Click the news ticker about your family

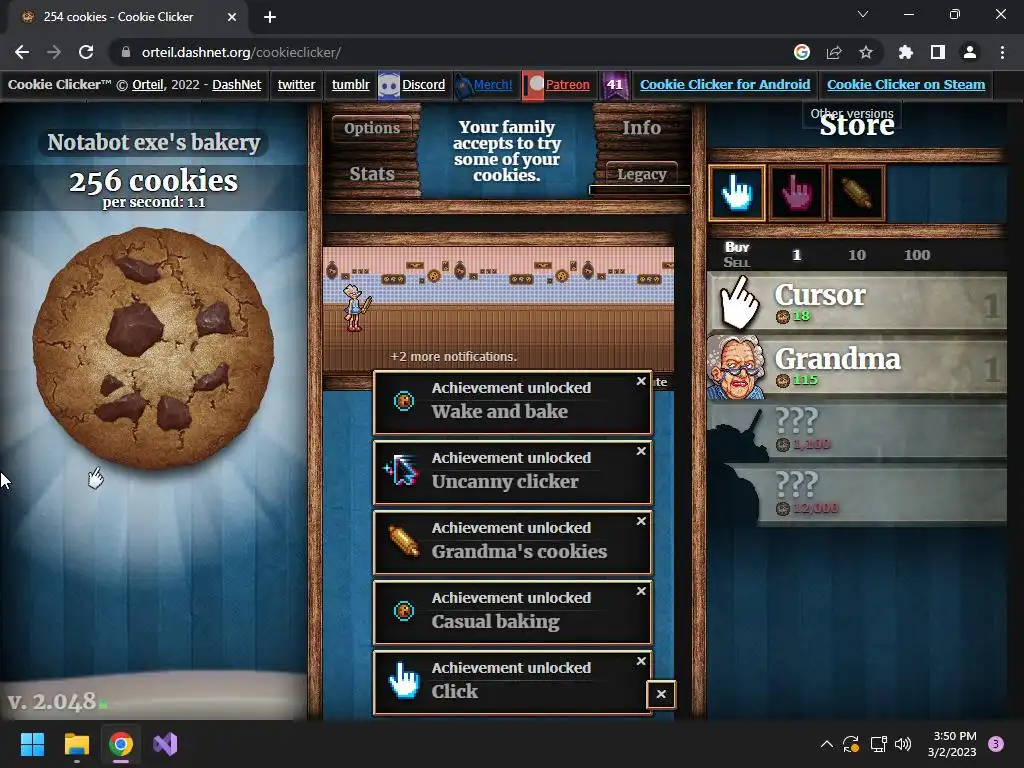(506, 151)
